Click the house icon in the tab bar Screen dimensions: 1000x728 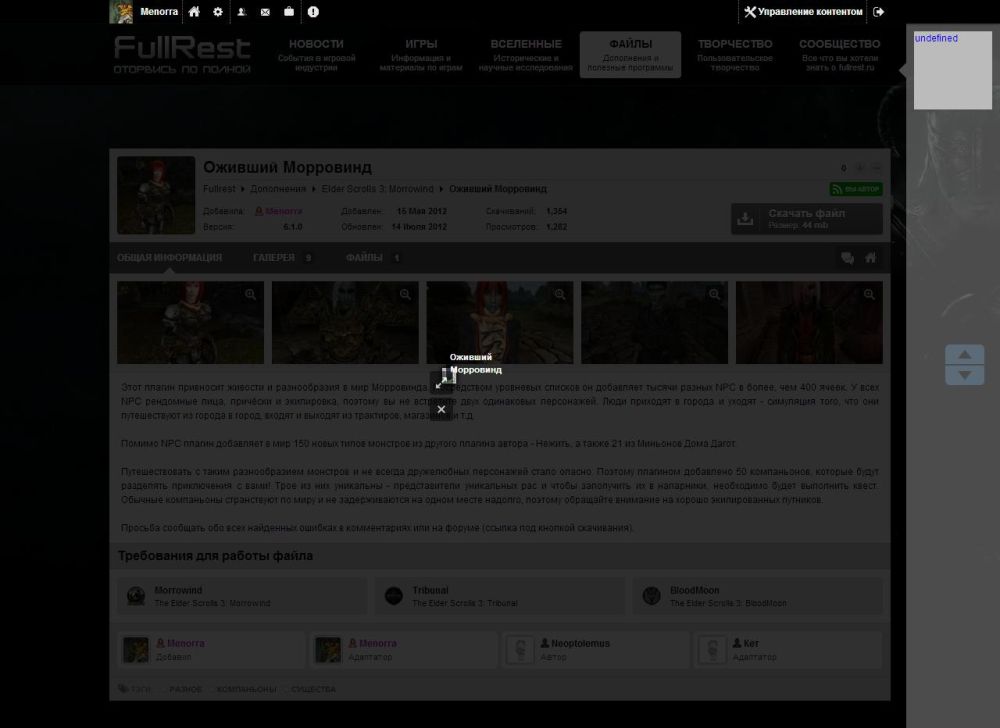(871, 258)
